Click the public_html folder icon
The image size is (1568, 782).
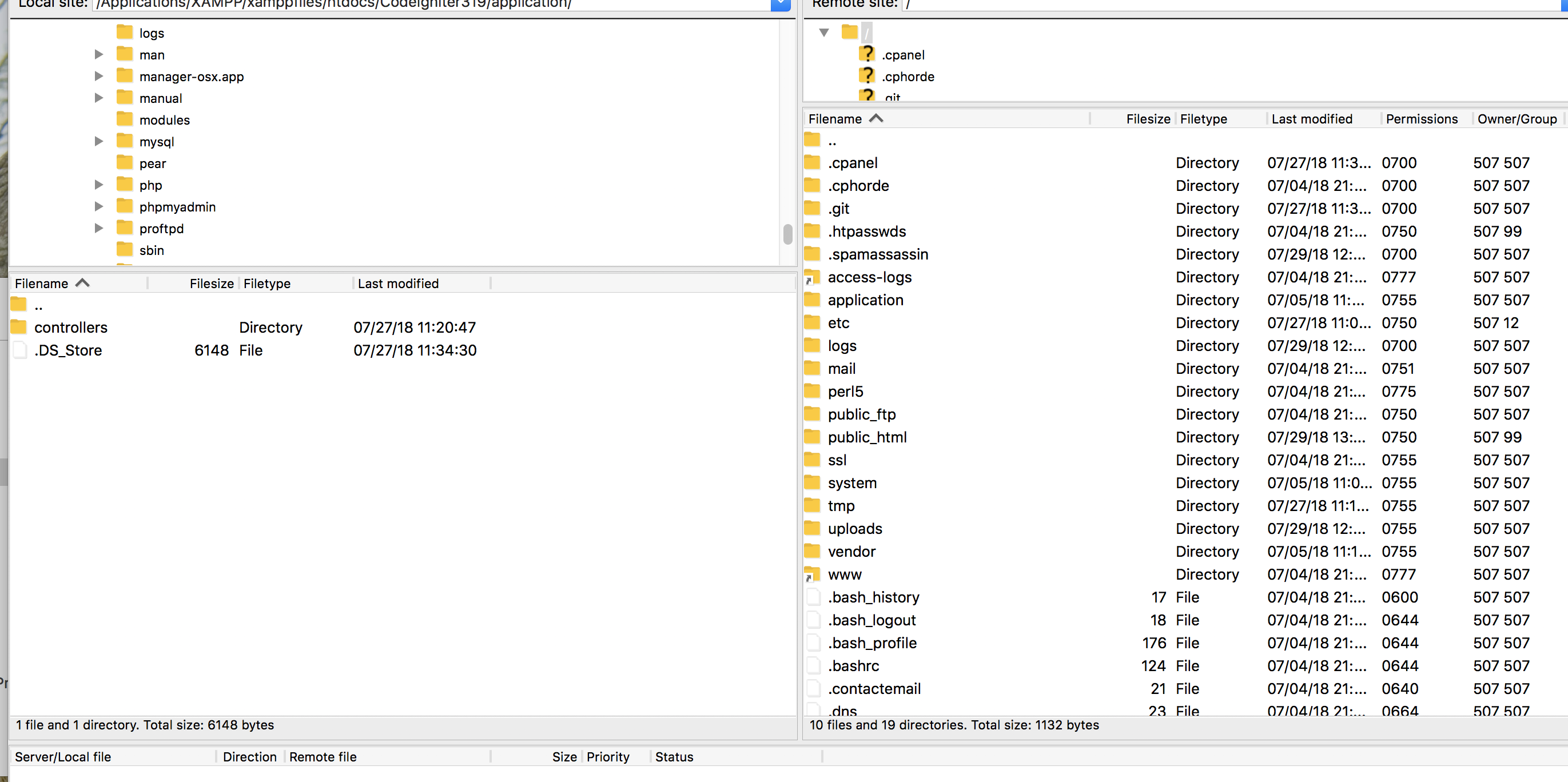click(x=813, y=436)
